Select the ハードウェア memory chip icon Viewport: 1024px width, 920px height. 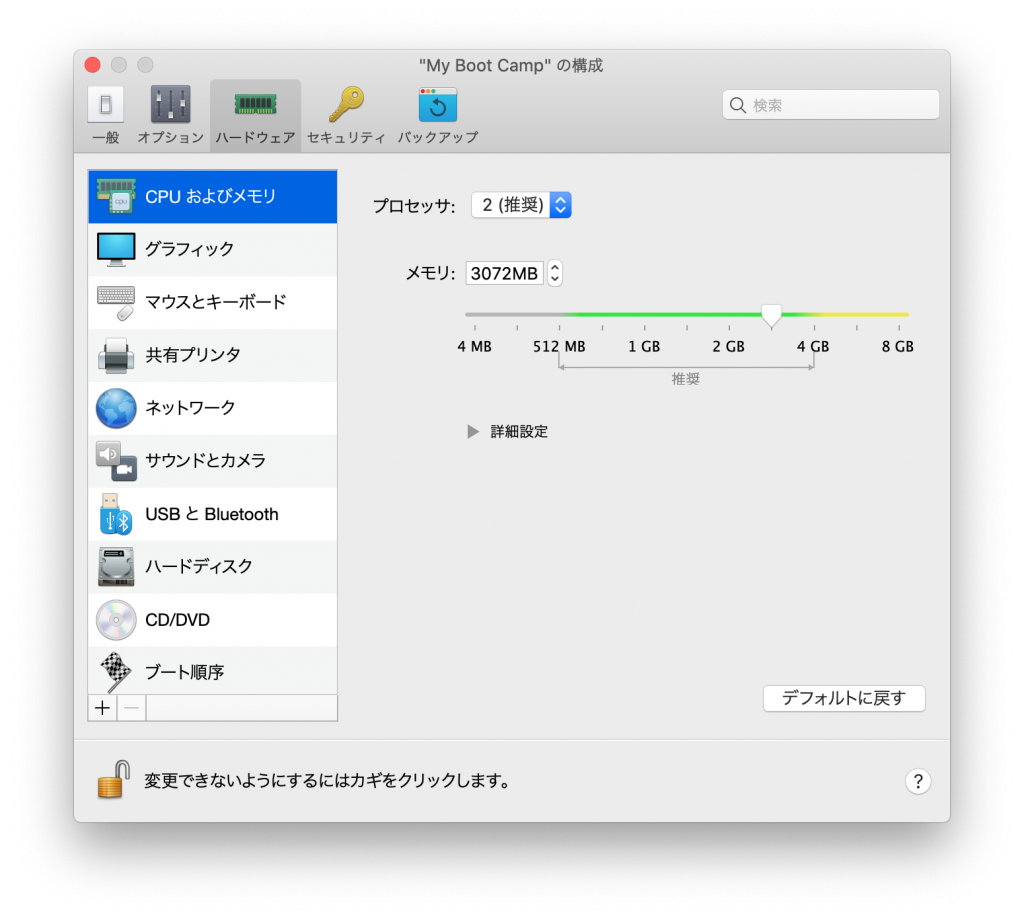[x=255, y=104]
